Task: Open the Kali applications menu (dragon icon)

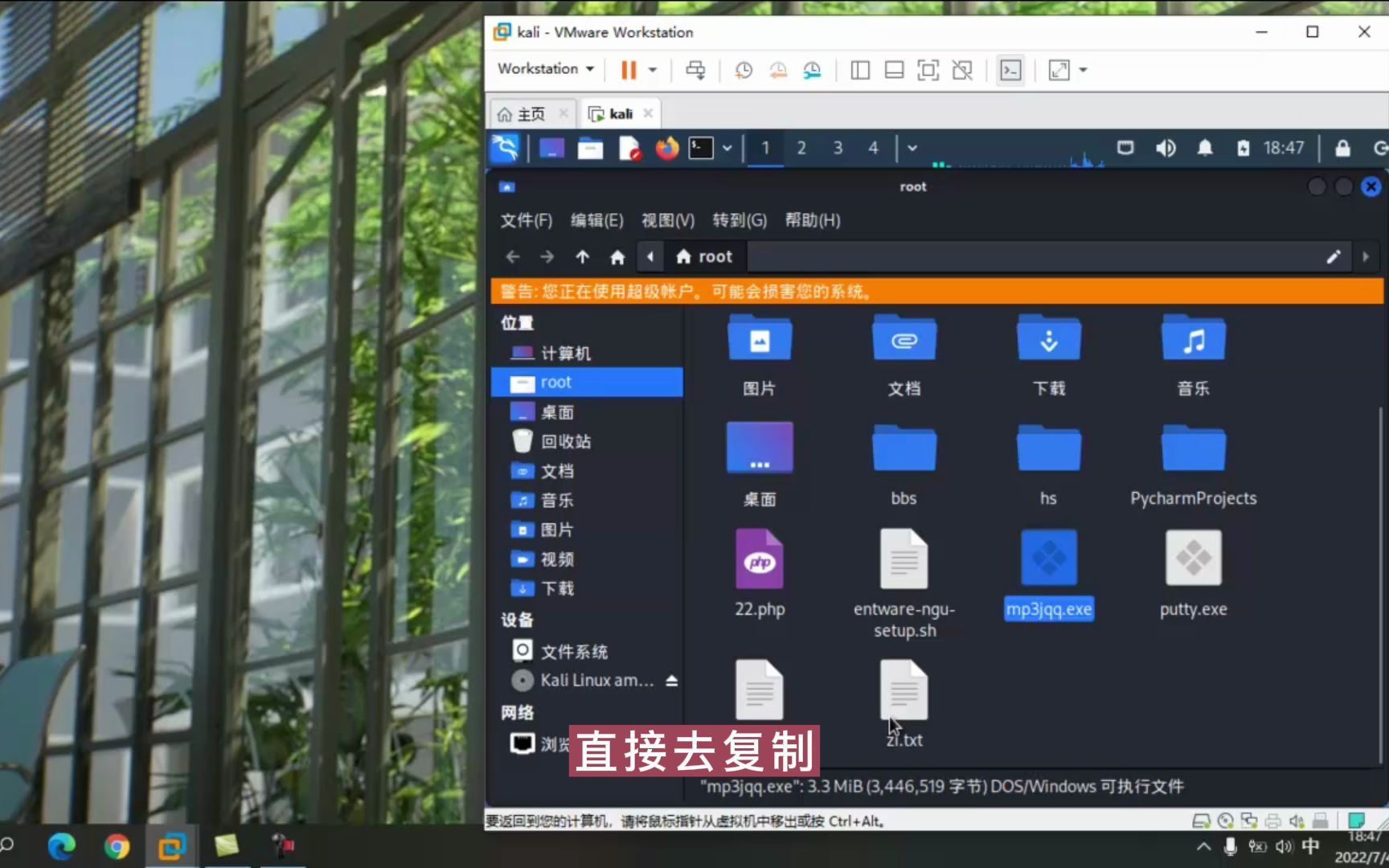Action: click(505, 148)
